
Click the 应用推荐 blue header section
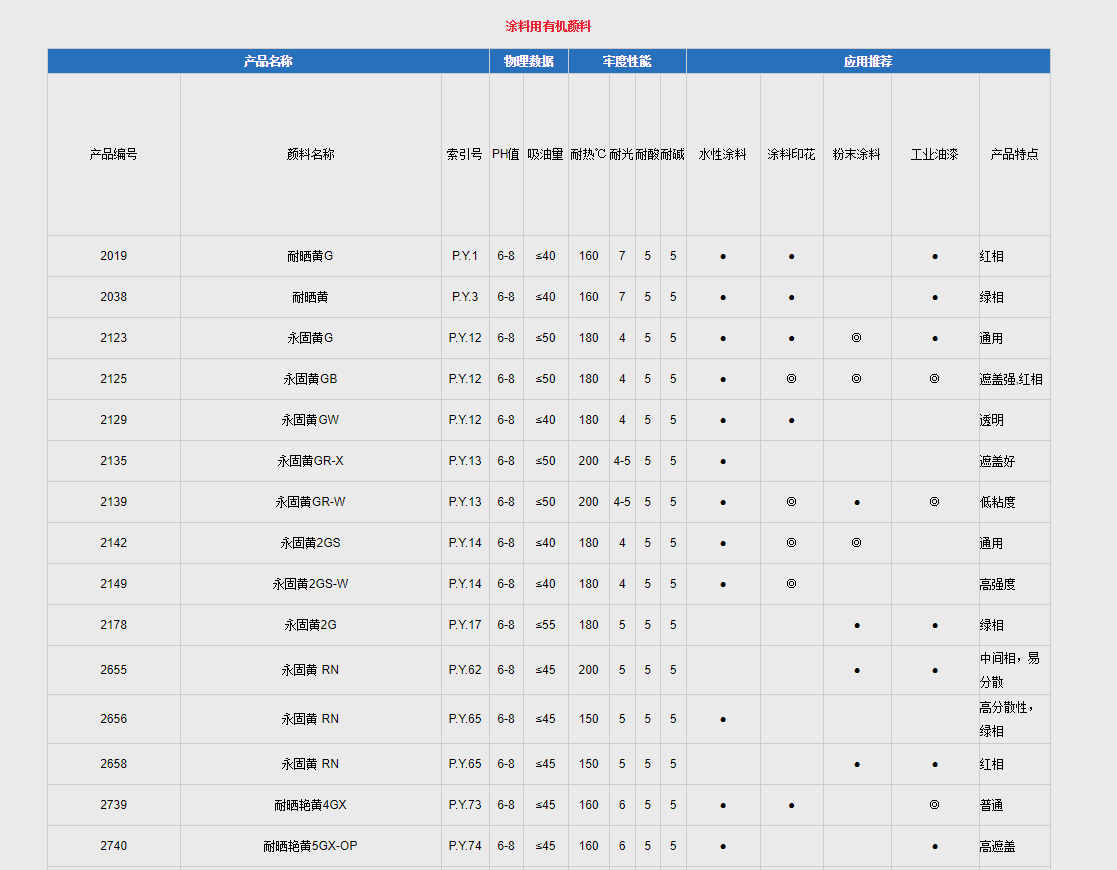click(x=867, y=61)
